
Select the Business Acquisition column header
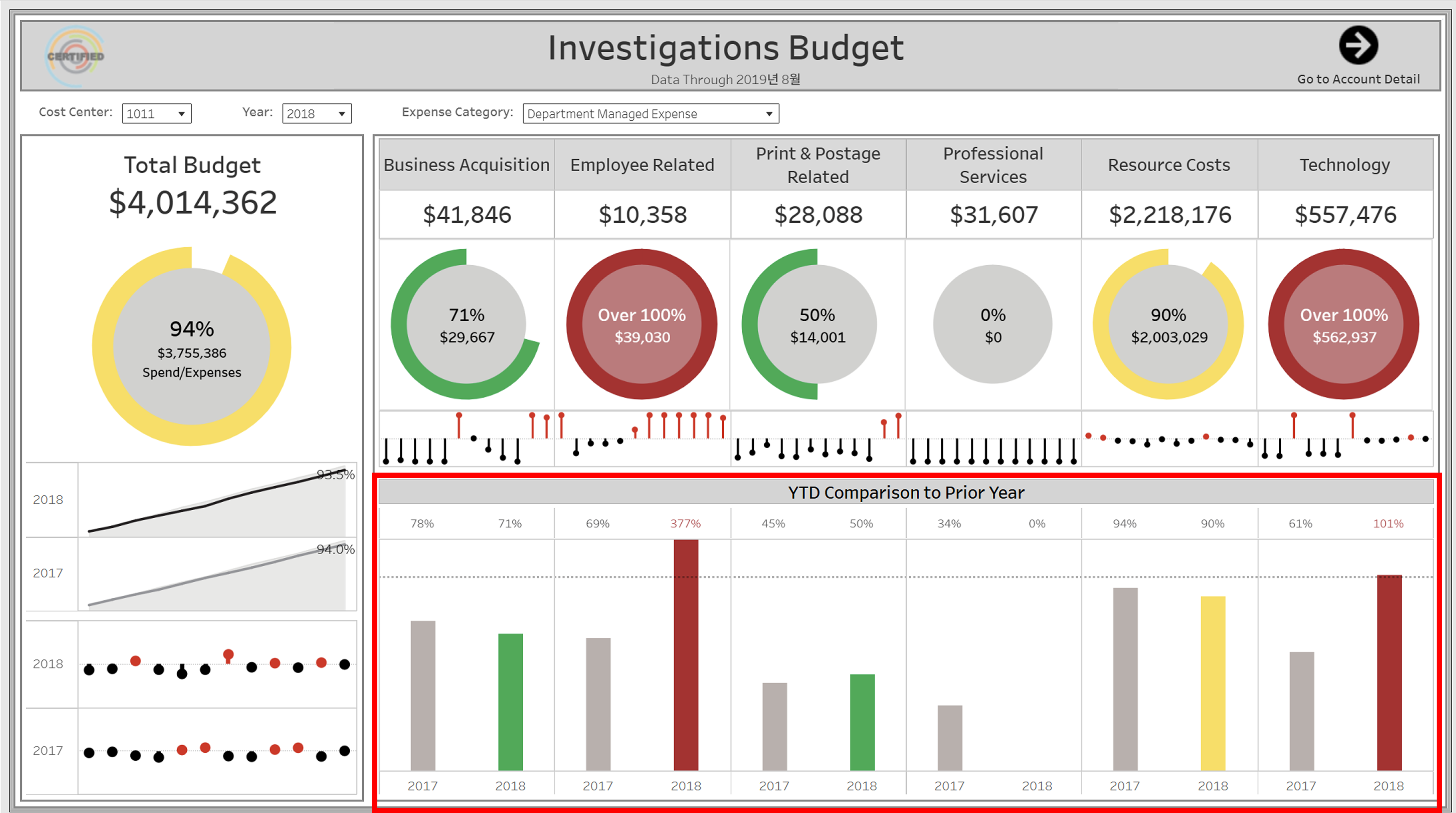point(466,165)
